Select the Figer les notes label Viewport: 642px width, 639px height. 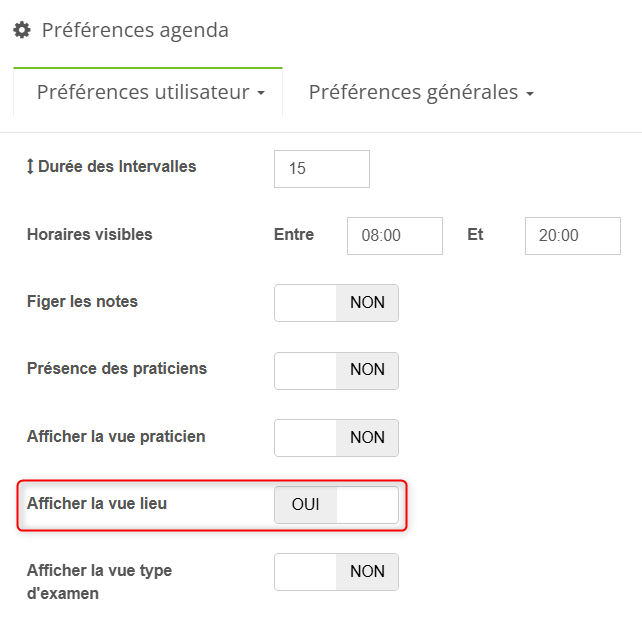(x=83, y=301)
